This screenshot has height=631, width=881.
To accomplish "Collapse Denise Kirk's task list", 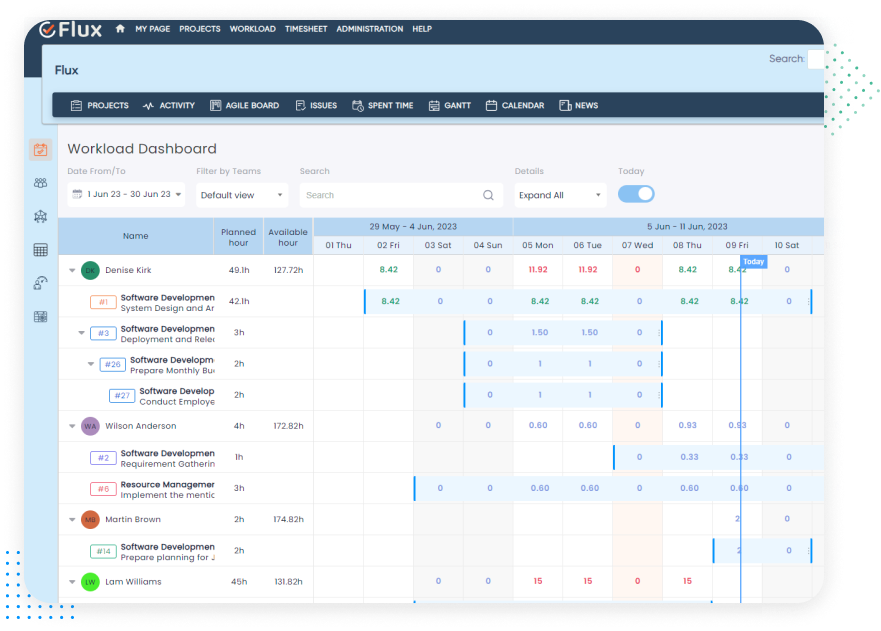I will pyautogui.click(x=71, y=270).
